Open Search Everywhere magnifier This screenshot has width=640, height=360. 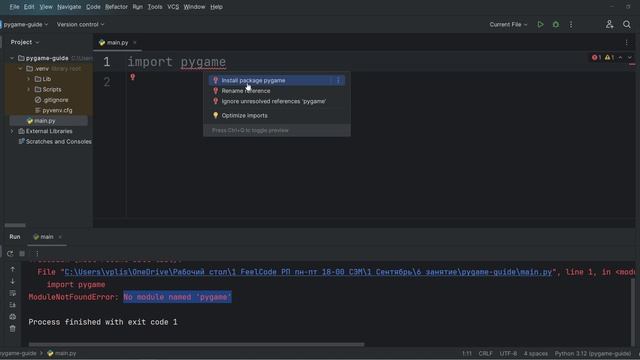(x=627, y=24)
